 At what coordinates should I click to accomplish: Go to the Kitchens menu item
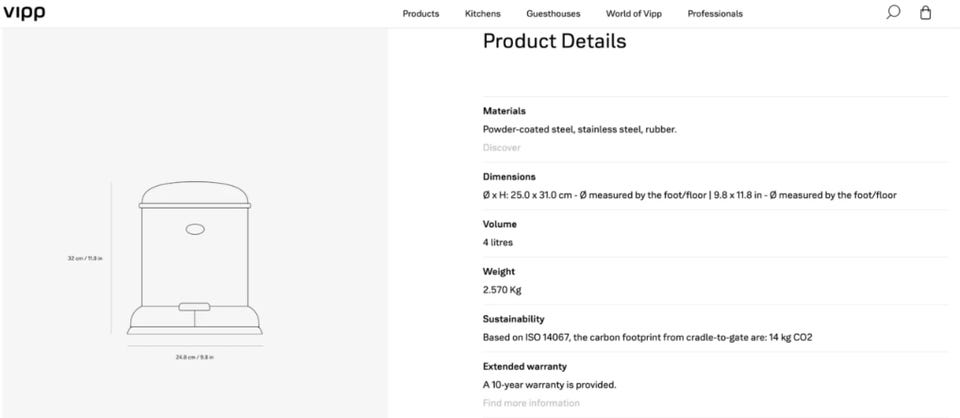(x=483, y=14)
